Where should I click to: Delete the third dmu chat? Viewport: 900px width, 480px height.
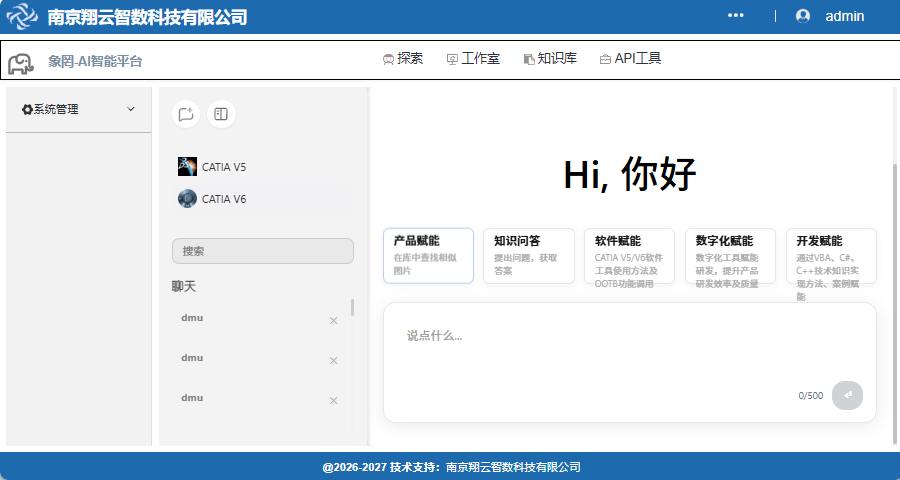tap(333, 401)
